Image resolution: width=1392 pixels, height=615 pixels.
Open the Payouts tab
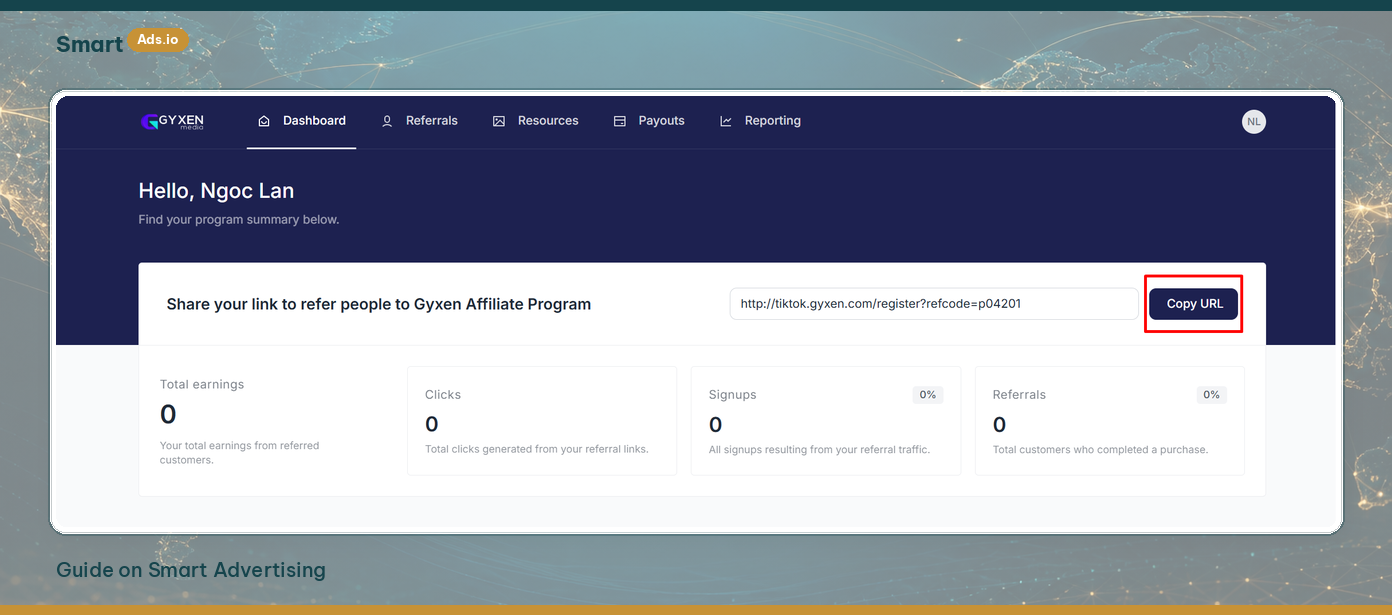[650, 121]
